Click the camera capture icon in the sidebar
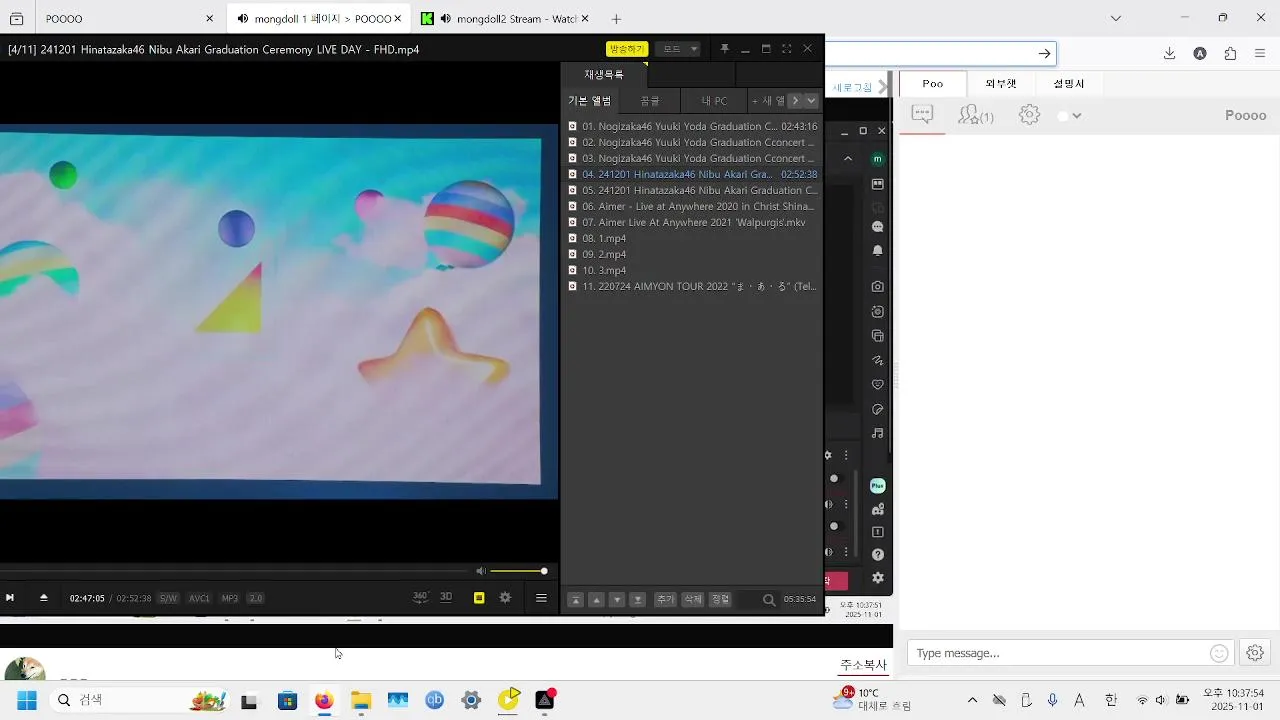This screenshot has width=1280, height=720. (x=877, y=286)
